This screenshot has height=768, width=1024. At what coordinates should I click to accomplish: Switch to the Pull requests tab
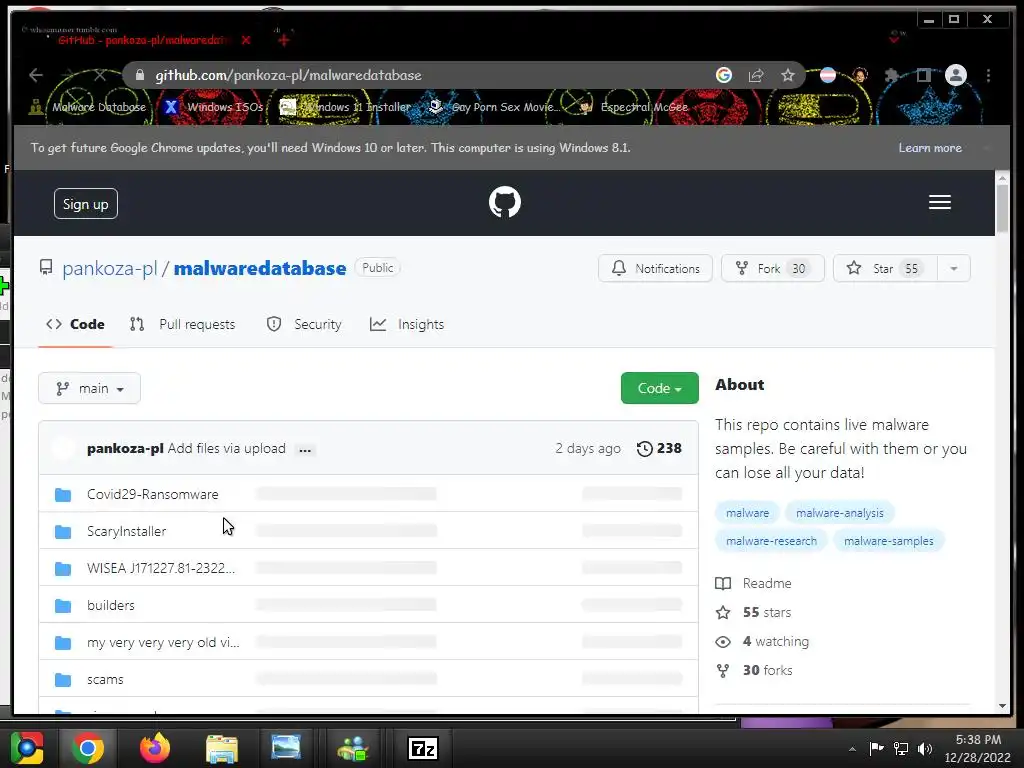click(182, 324)
